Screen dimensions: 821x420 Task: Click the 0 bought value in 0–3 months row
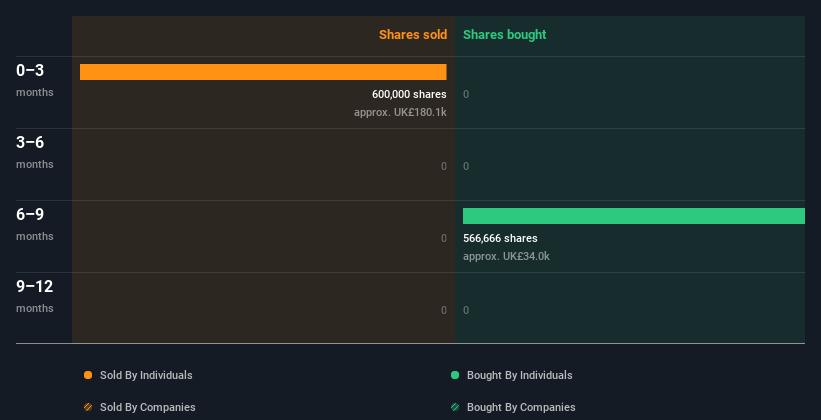(x=466, y=94)
